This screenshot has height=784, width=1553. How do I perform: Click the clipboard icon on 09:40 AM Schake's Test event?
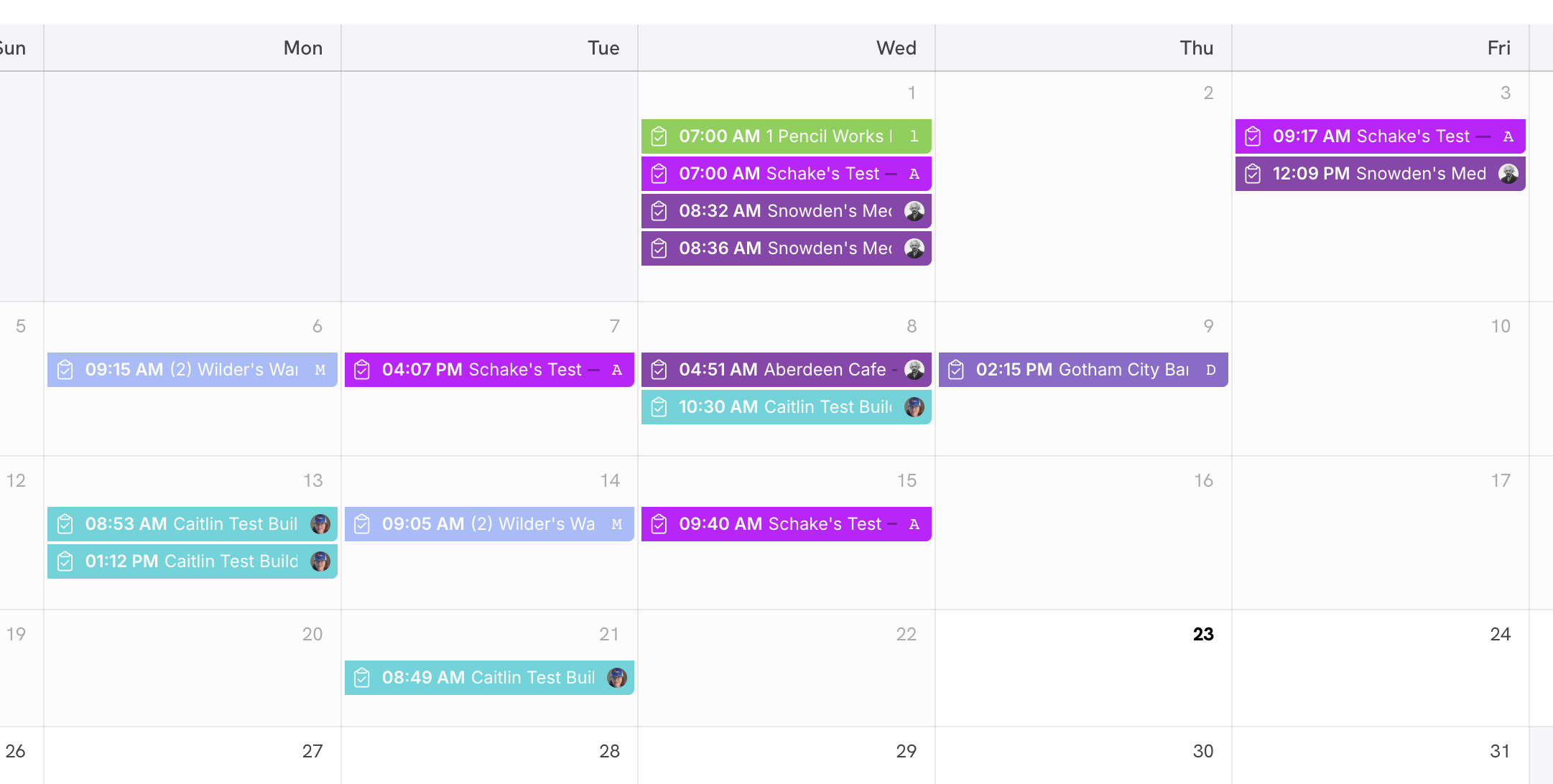coord(659,524)
